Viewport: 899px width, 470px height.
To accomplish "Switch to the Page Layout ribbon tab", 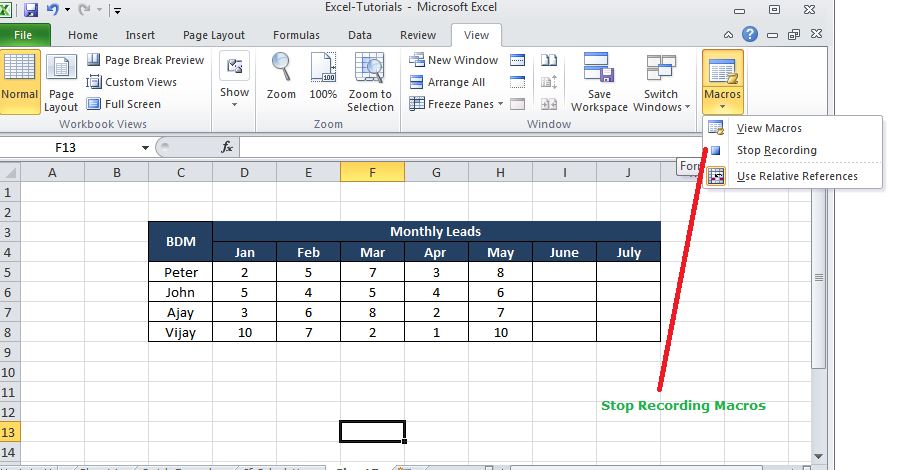I will (214, 35).
